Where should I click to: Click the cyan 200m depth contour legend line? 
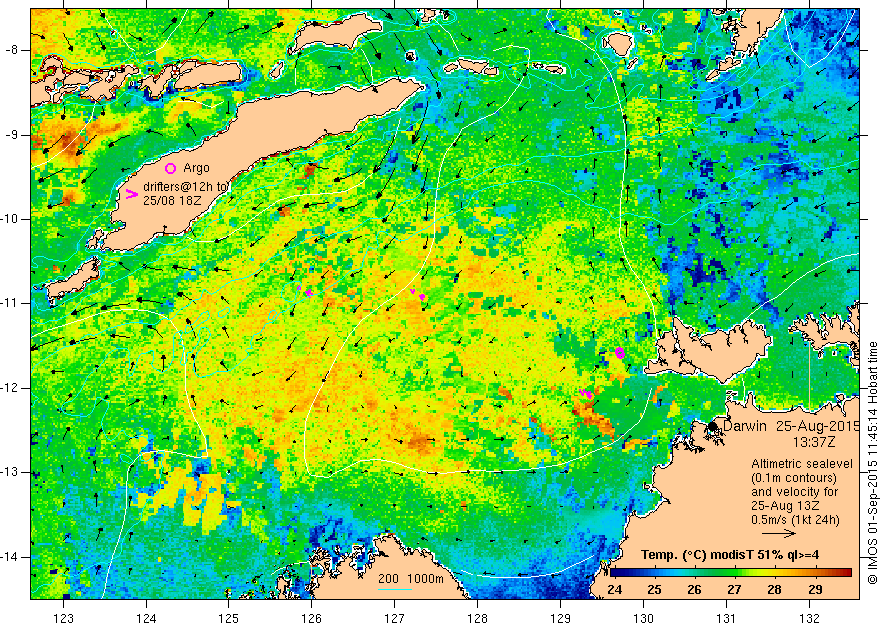click(395, 589)
